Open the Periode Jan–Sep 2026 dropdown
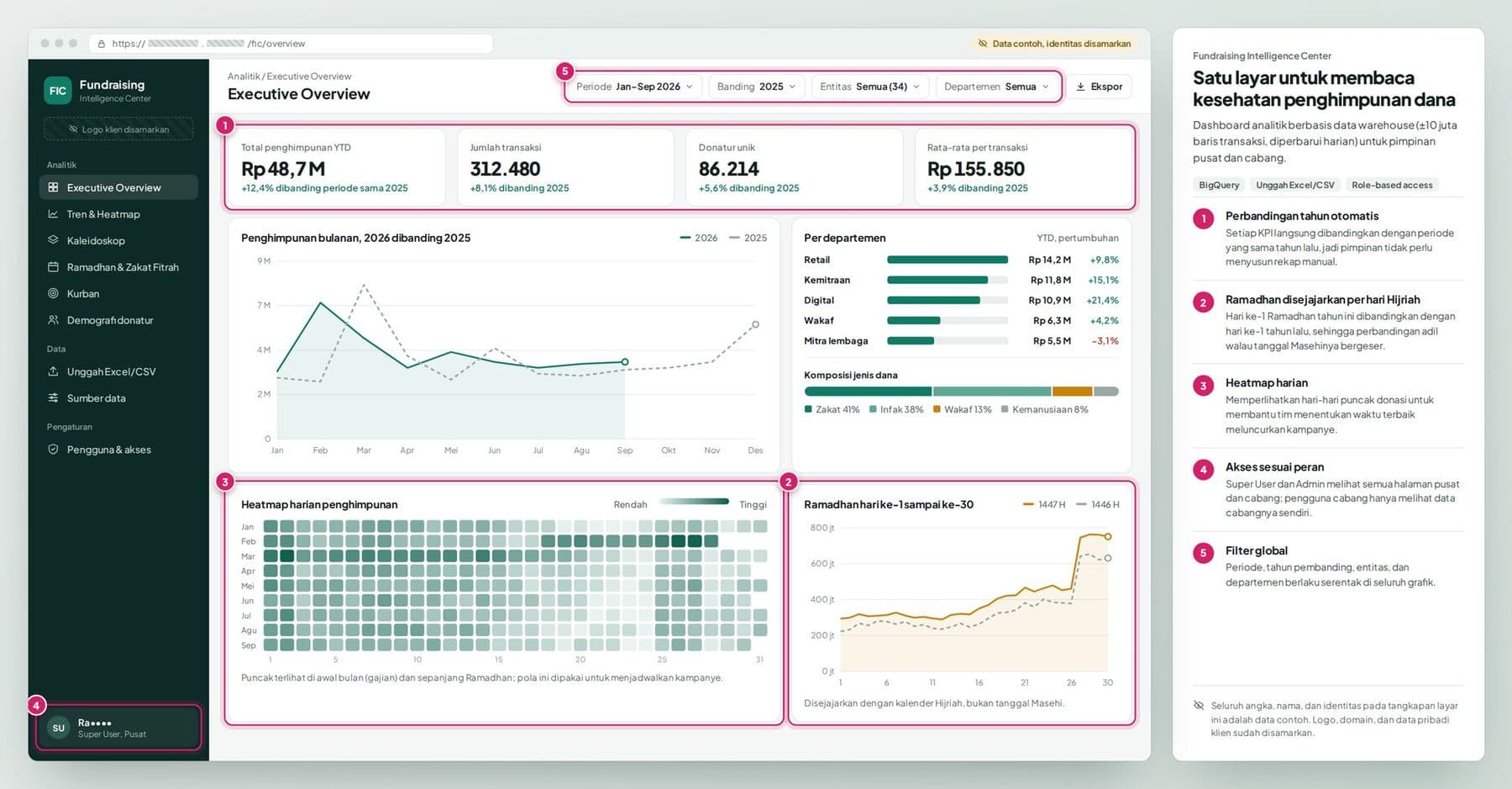The height and width of the screenshot is (789, 1512). (x=634, y=87)
